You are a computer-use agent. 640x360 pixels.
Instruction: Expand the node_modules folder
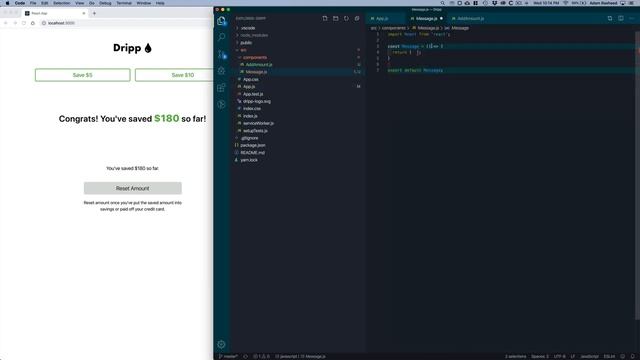[254, 36]
